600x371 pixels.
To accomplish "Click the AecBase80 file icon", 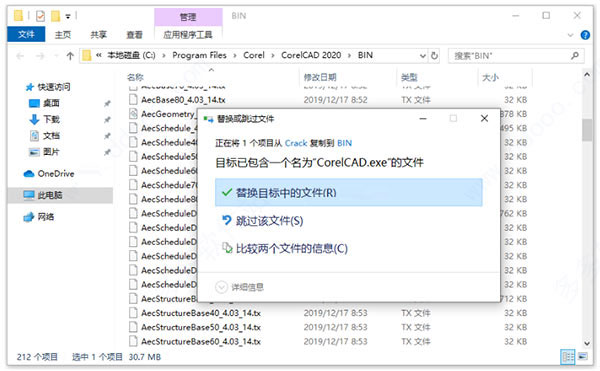I will 133,99.
